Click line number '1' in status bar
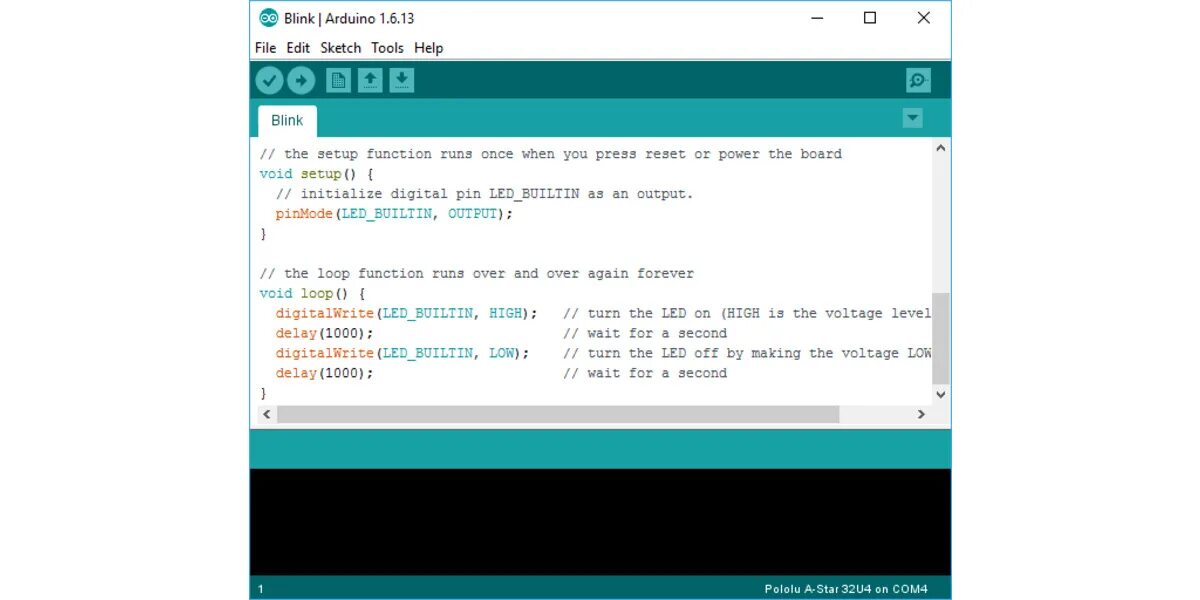Image resolution: width=1200 pixels, height=600 pixels. pos(261,589)
